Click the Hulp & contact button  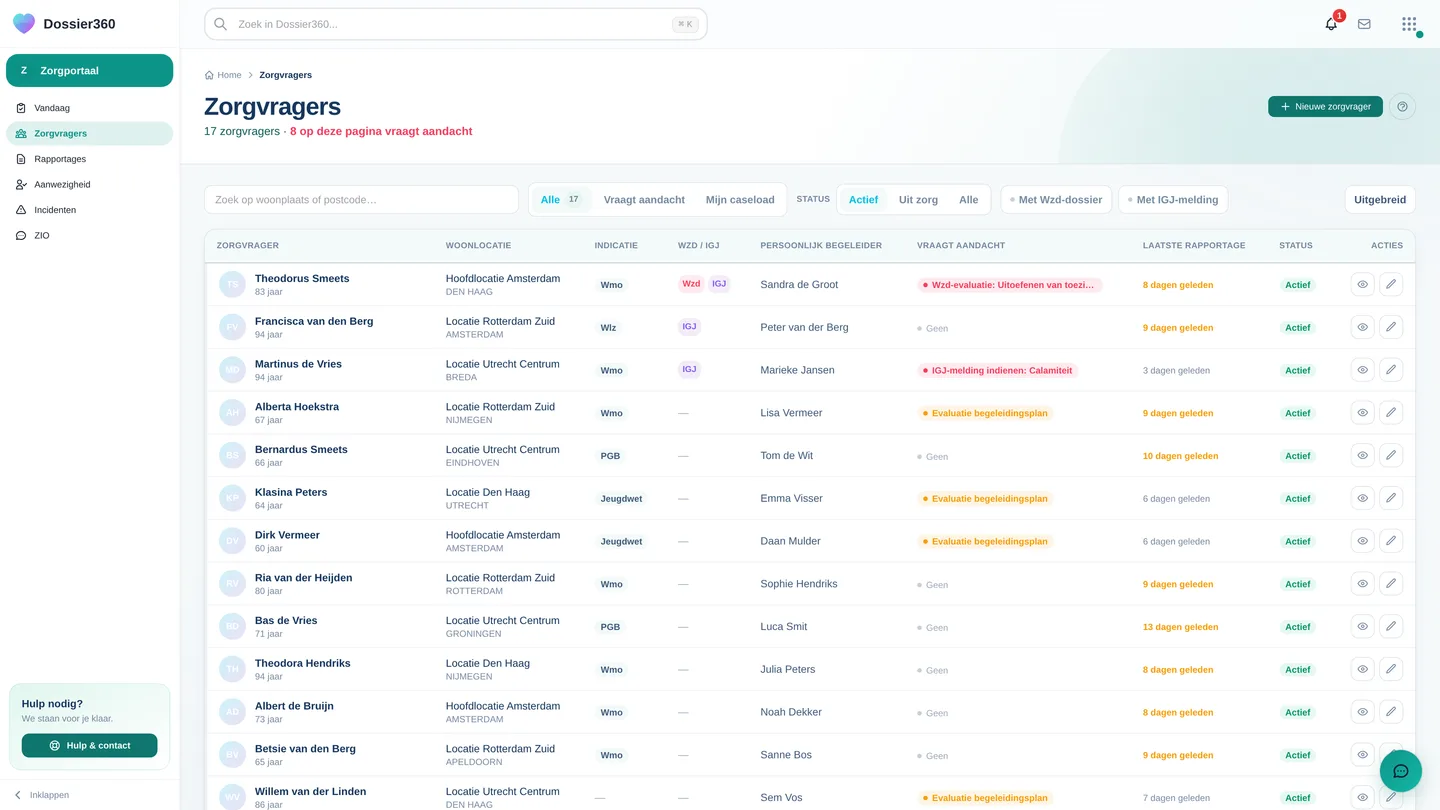[x=90, y=746]
